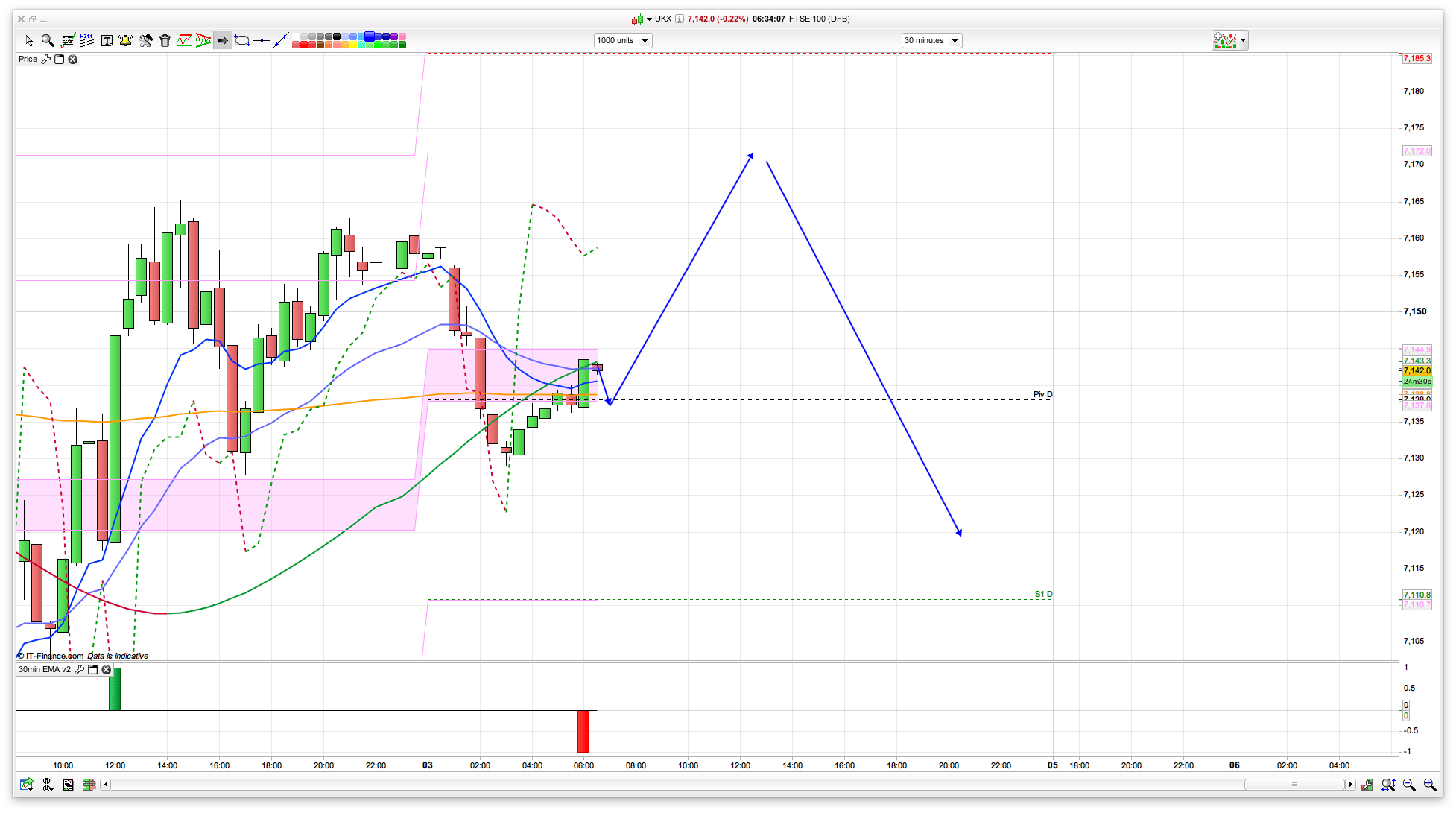Viewport: 1456px width, 813px height.
Task: Click the trash delete objects icon
Action: pos(165,40)
